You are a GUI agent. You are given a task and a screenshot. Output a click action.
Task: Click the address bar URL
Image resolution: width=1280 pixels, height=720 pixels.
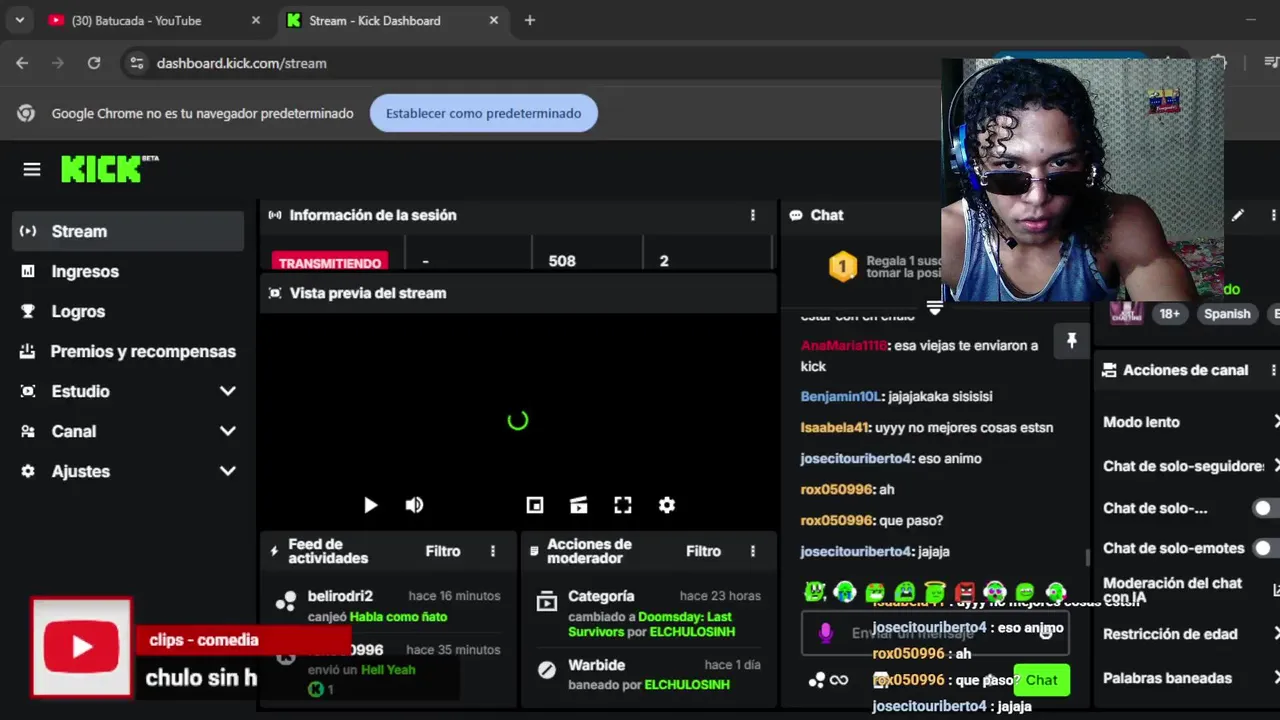pos(242,63)
